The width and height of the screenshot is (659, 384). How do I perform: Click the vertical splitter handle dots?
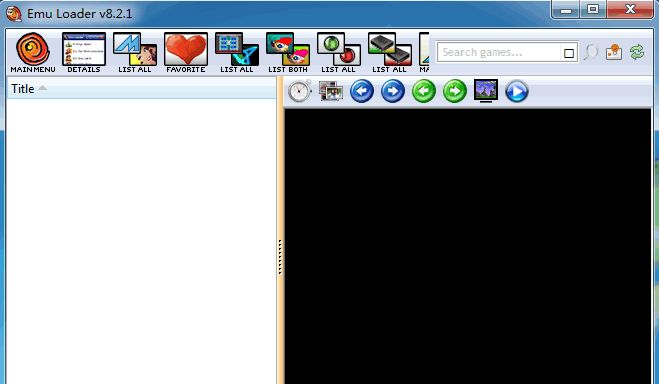[x=280, y=257]
